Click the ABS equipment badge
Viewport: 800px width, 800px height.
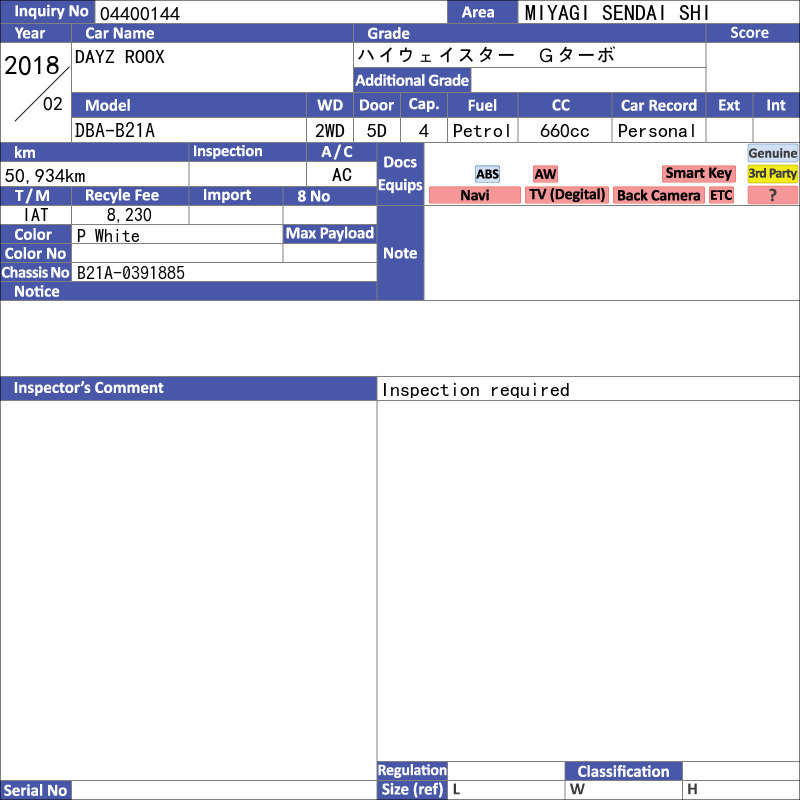click(x=487, y=174)
